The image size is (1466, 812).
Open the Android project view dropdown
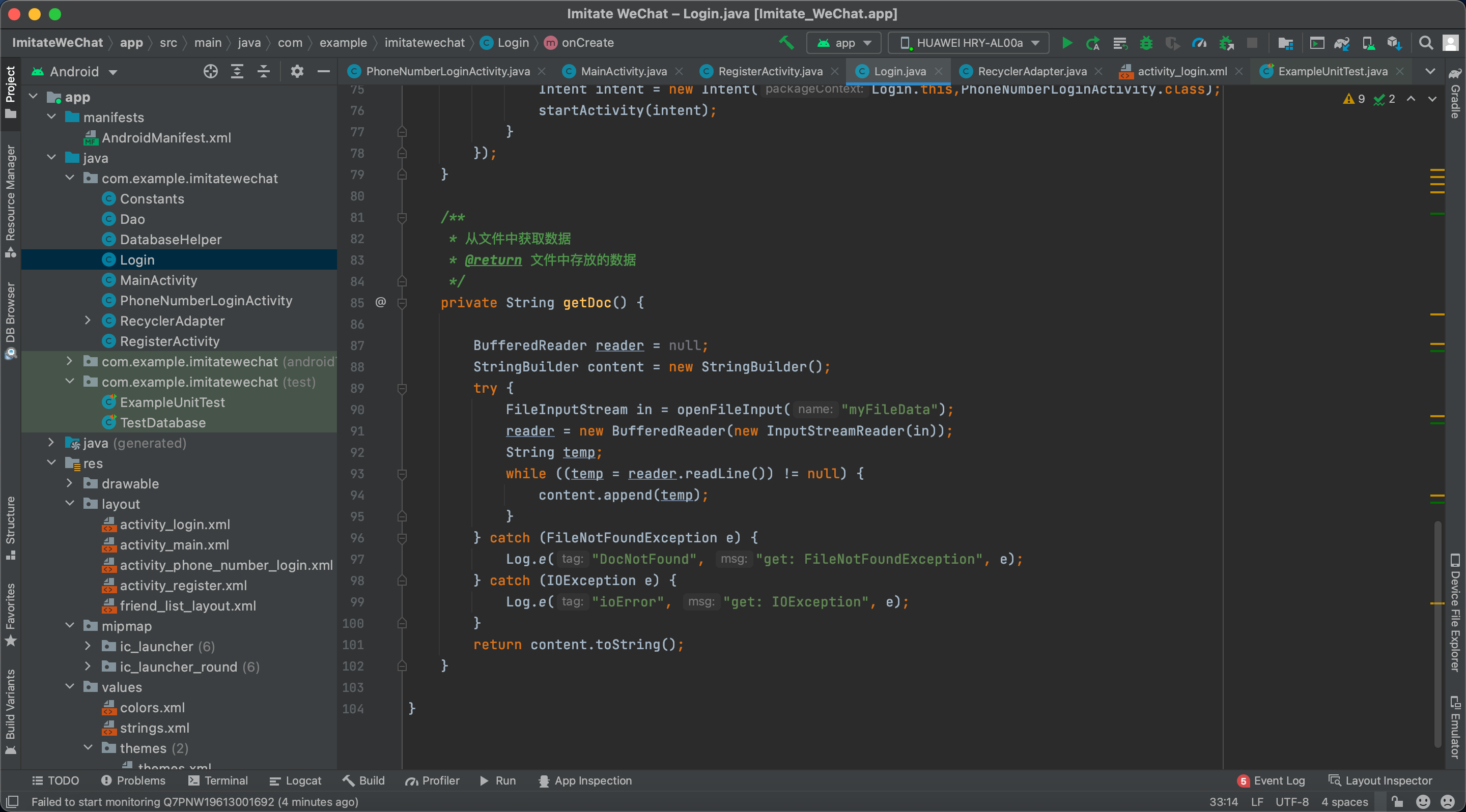[x=74, y=72]
